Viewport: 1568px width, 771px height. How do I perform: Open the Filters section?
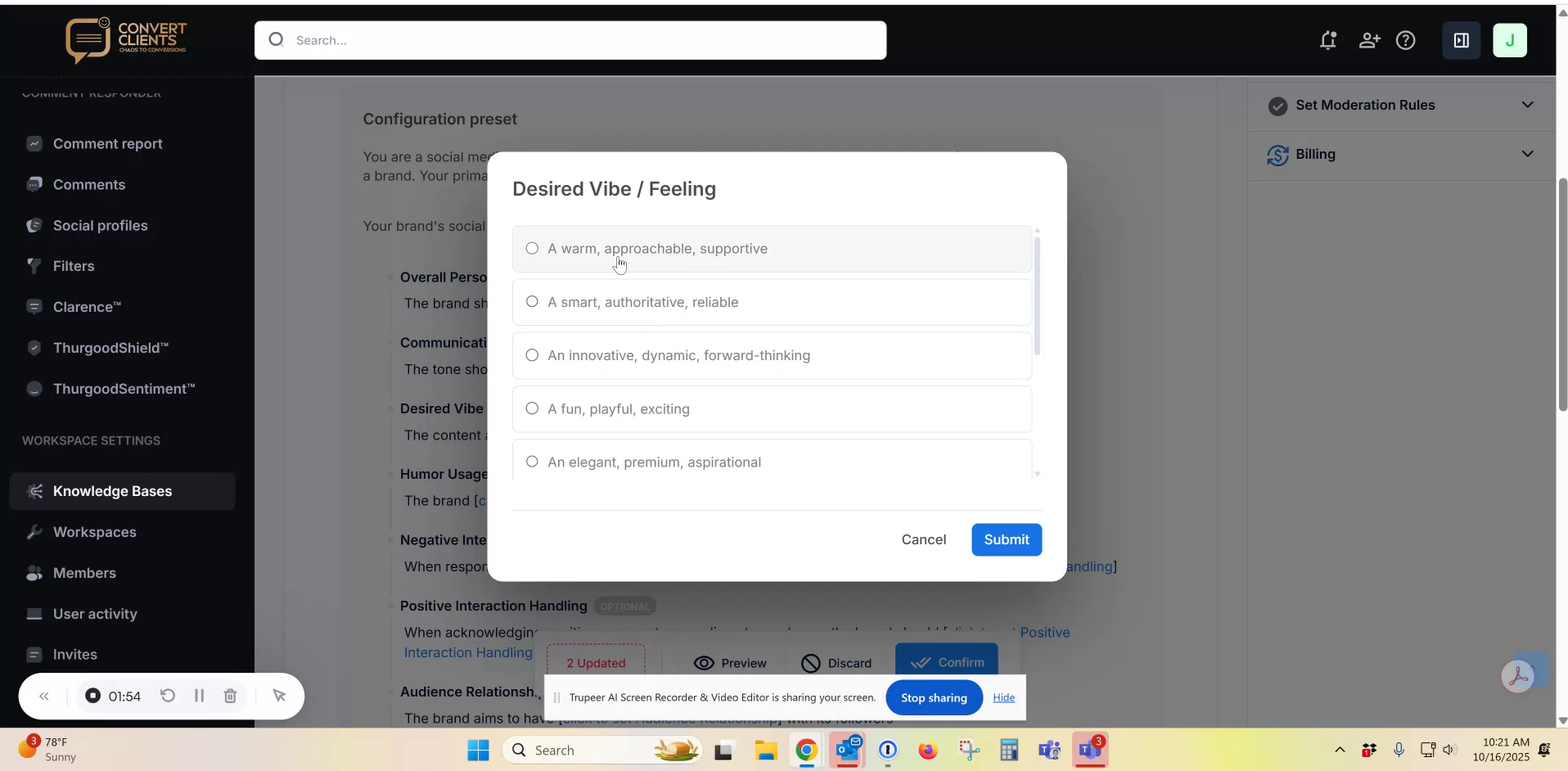tap(72, 266)
